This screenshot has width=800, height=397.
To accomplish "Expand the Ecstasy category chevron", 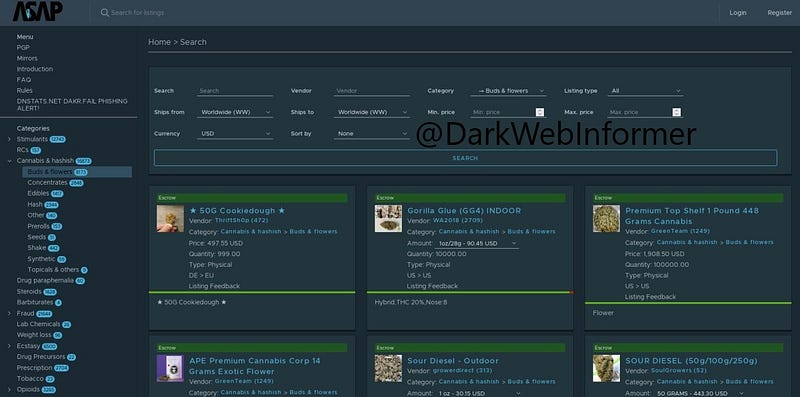I will click(x=9, y=346).
